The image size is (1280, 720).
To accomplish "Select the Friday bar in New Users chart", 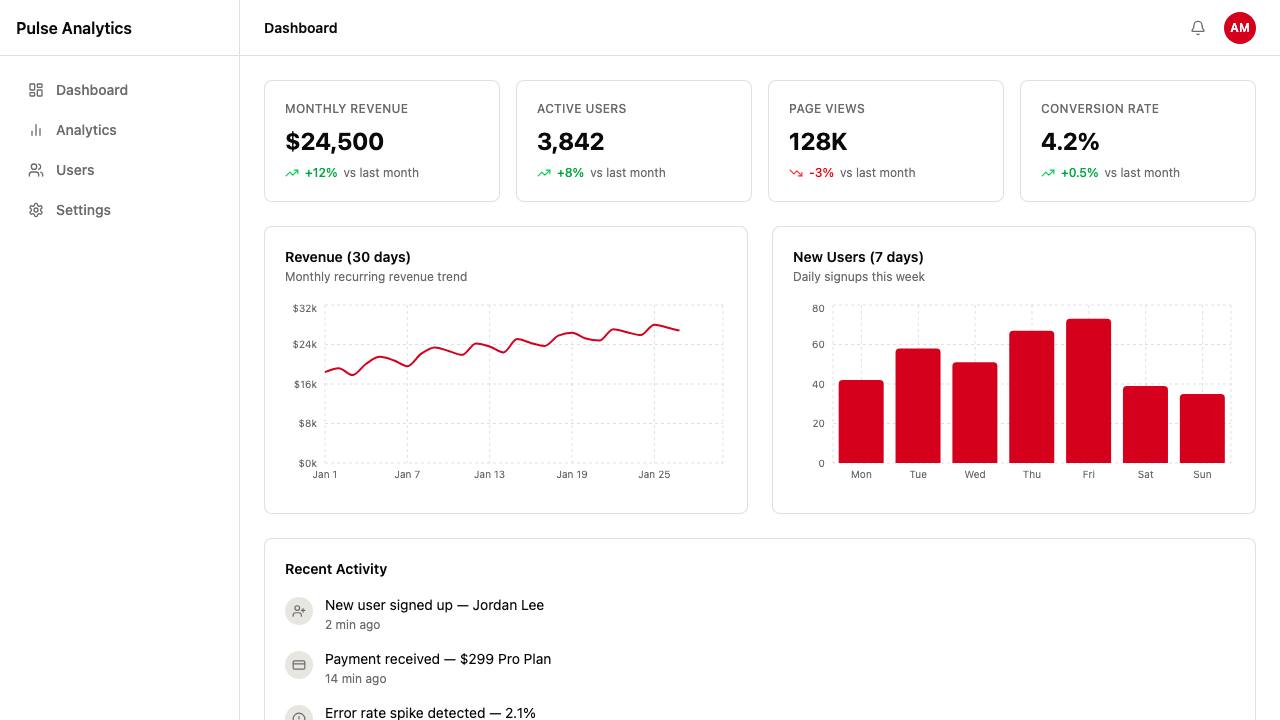I will pyautogui.click(x=1088, y=391).
